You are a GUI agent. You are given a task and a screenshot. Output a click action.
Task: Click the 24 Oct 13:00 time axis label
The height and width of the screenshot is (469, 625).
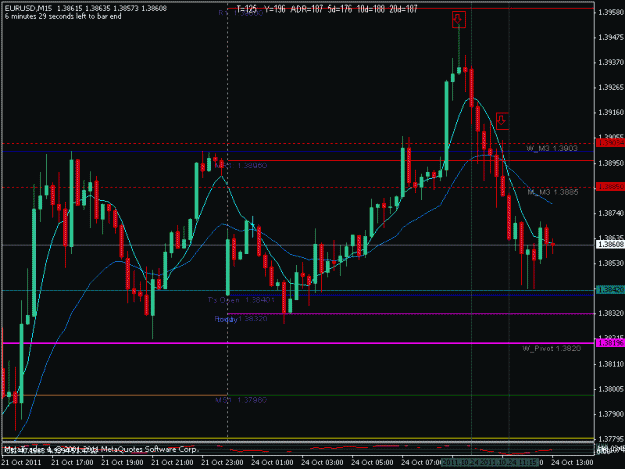click(572, 463)
